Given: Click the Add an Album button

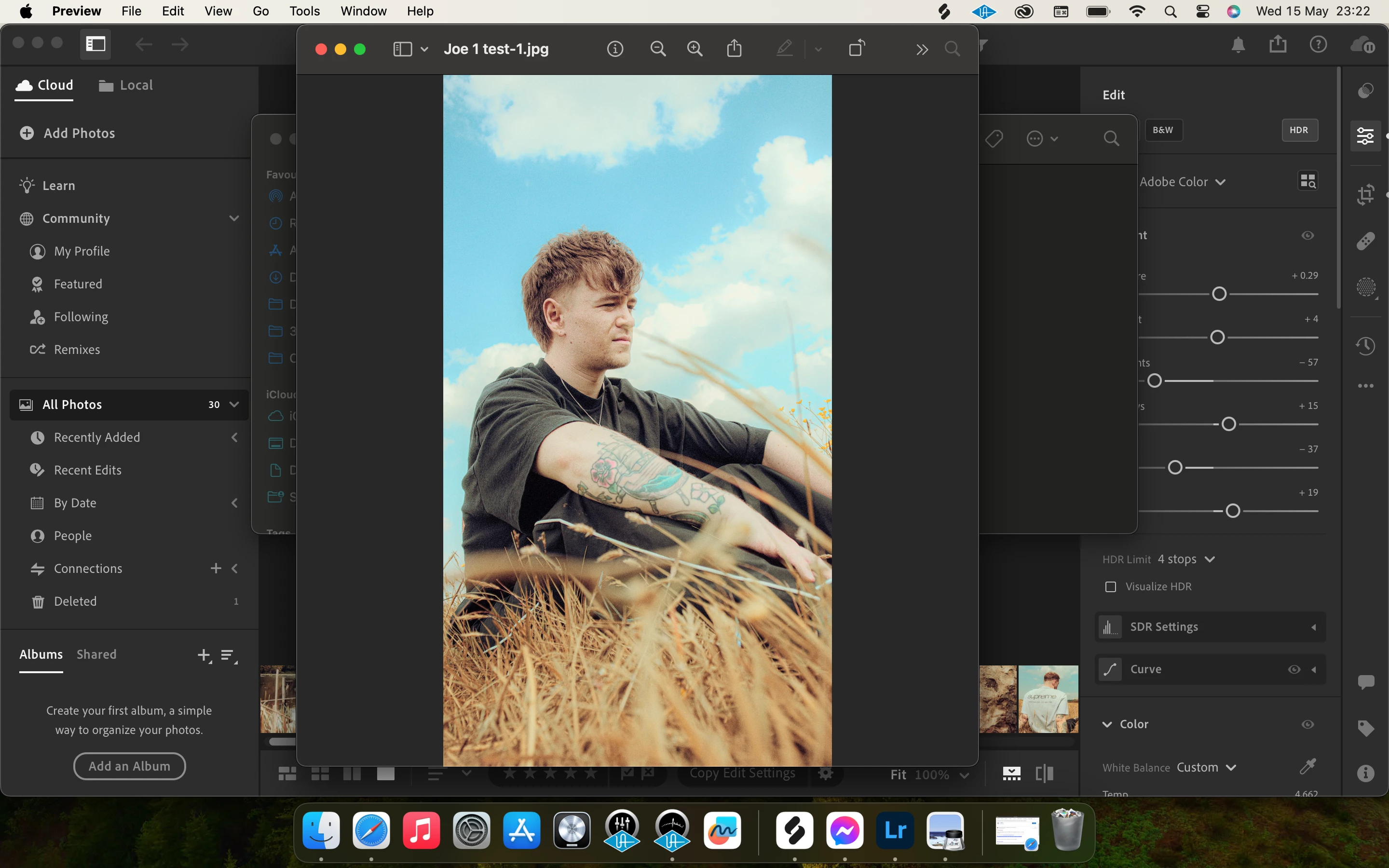Looking at the screenshot, I should pos(129,766).
